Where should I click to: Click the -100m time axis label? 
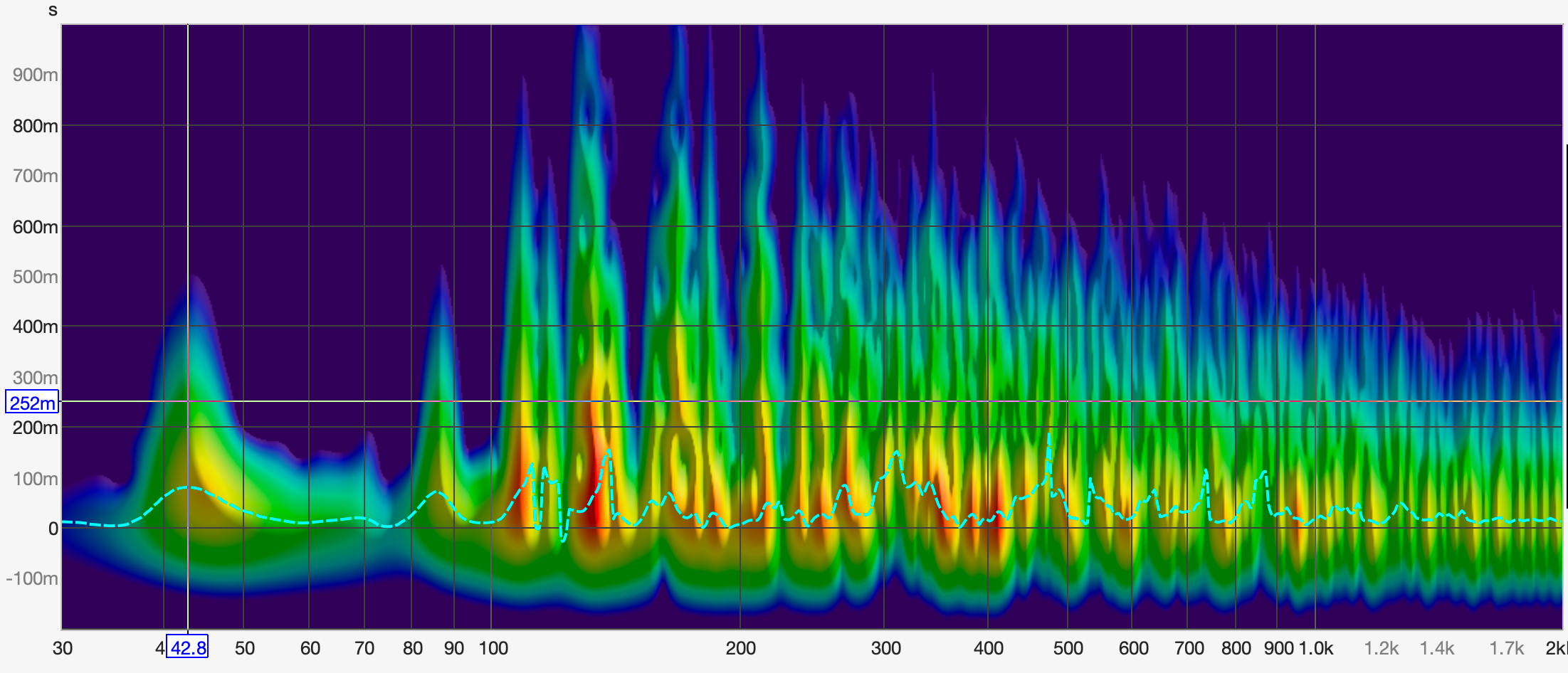click(32, 578)
